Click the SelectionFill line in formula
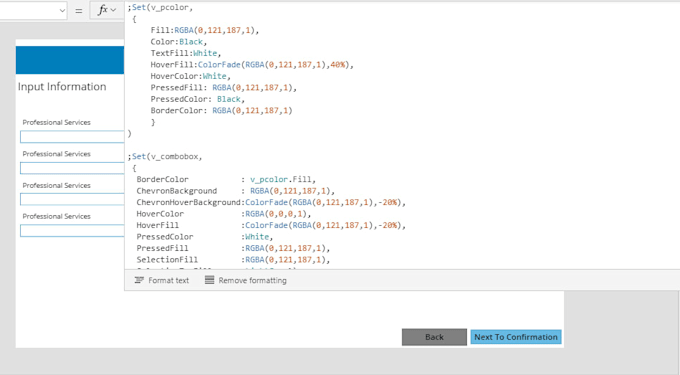The width and height of the screenshot is (680, 375). pos(233,259)
